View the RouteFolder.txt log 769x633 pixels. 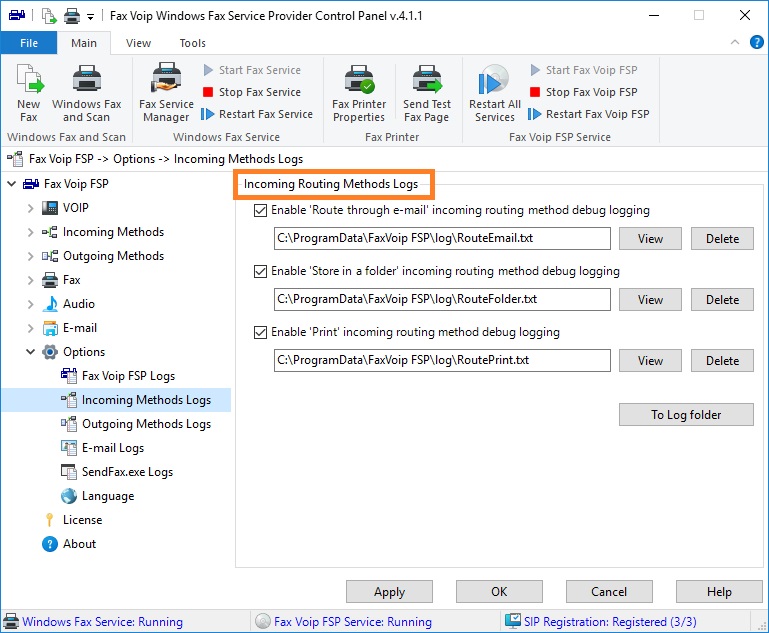coord(650,300)
